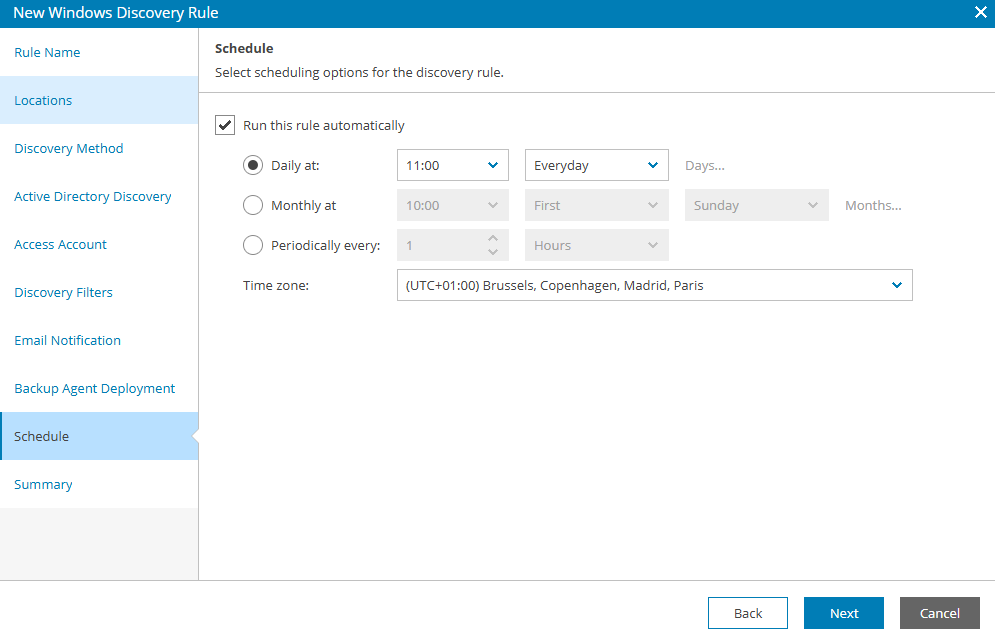995x641 pixels.
Task: Open the Time zone dropdown
Action: 654,286
